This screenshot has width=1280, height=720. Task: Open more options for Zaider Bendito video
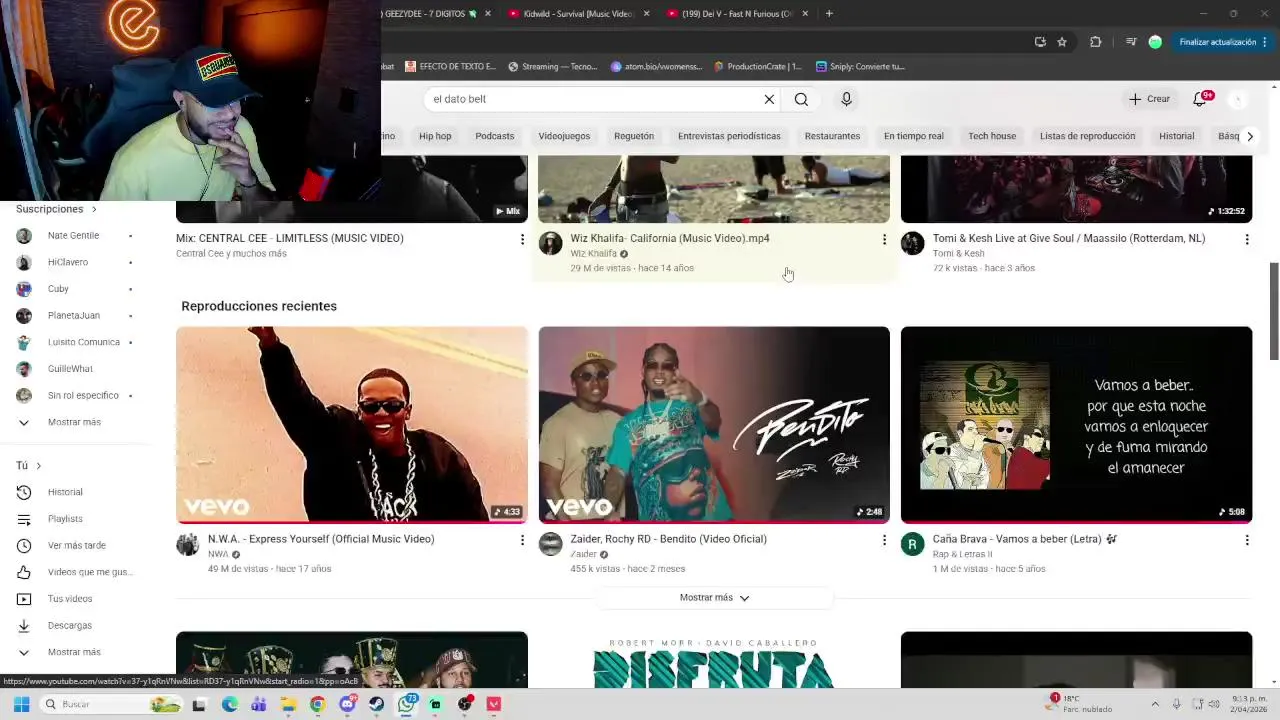(884, 540)
